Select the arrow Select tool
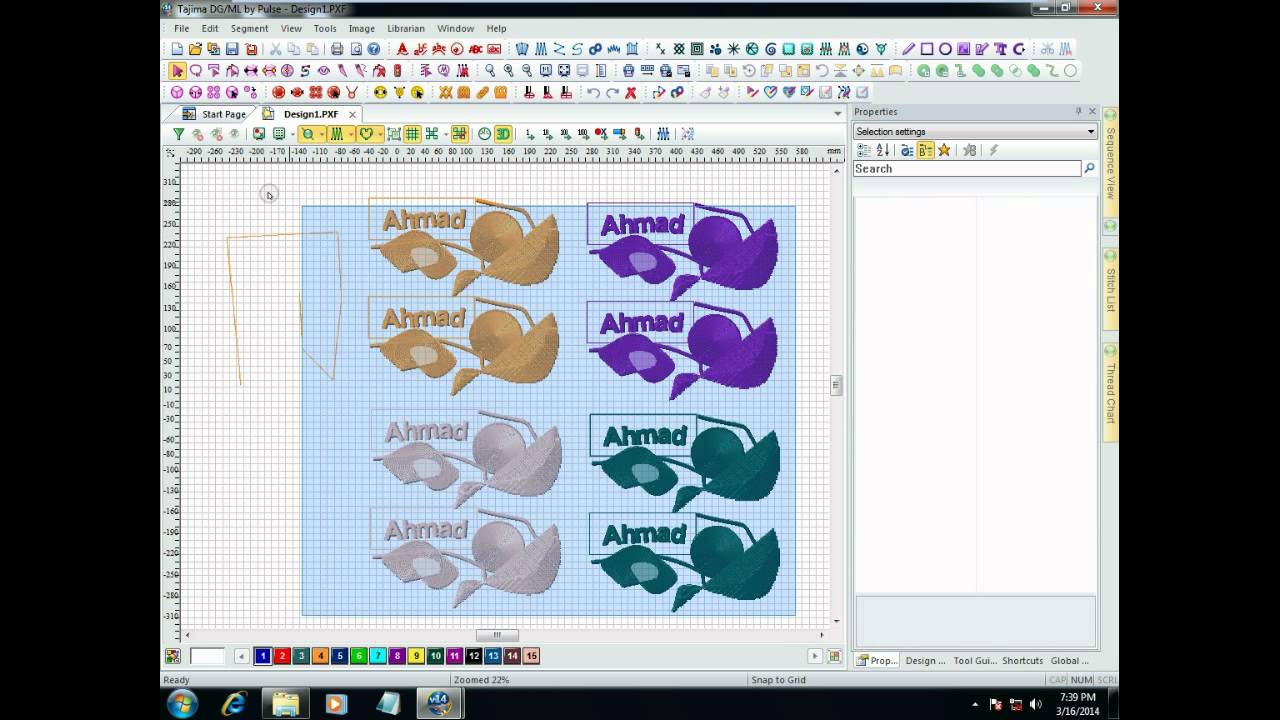 pos(177,71)
